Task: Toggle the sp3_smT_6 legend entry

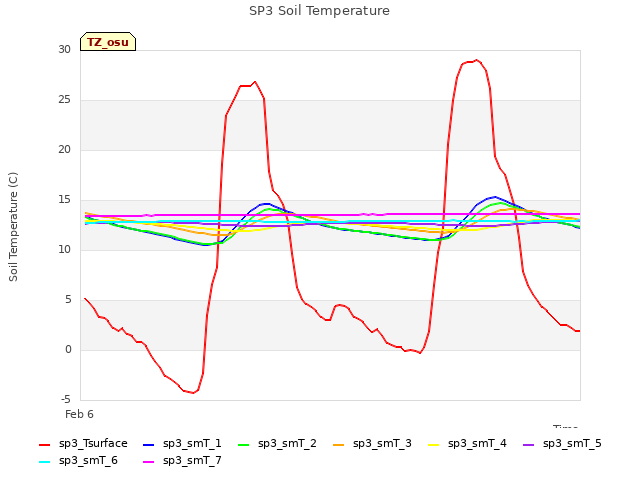Action: (x=78, y=461)
